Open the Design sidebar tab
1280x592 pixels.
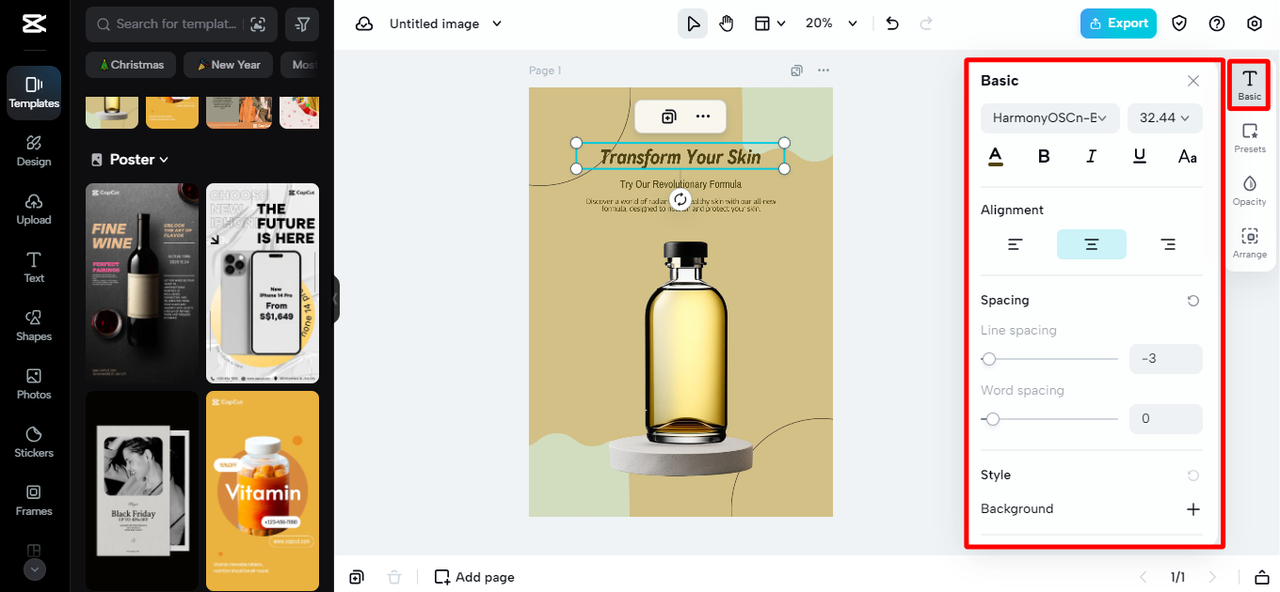[34, 151]
